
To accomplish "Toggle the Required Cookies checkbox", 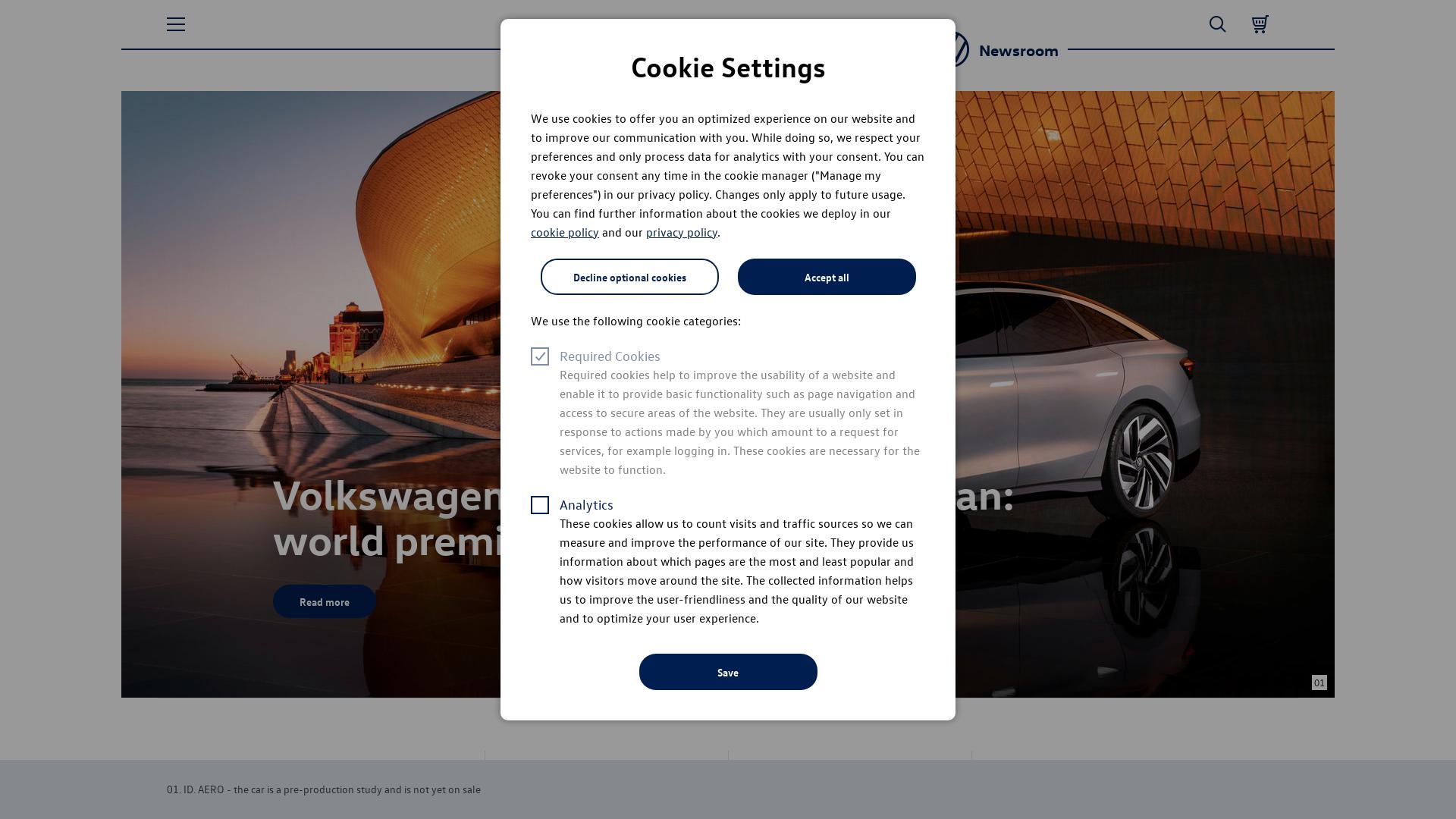I will pyautogui.click(x=540, y=356).
